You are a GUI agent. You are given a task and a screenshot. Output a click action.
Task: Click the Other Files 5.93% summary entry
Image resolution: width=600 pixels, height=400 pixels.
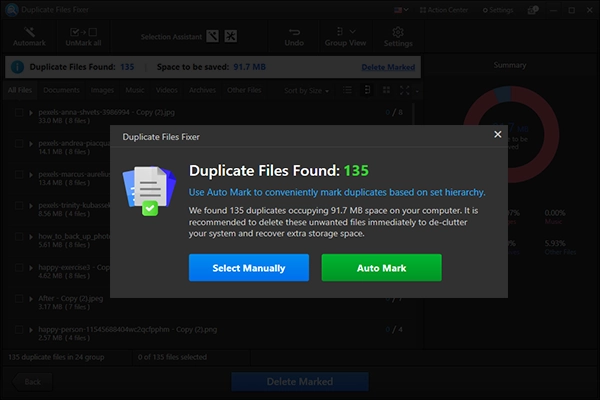click(560, 247)
